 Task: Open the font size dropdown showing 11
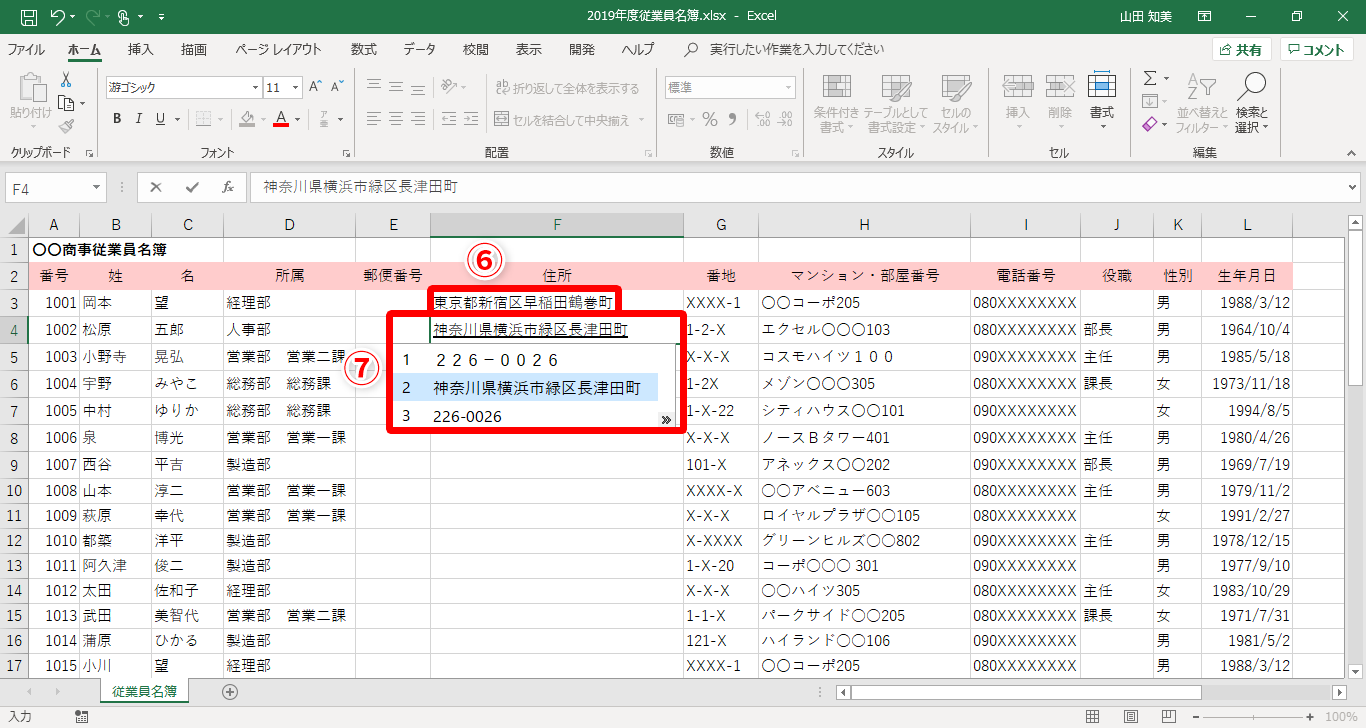tap(295, 88)
